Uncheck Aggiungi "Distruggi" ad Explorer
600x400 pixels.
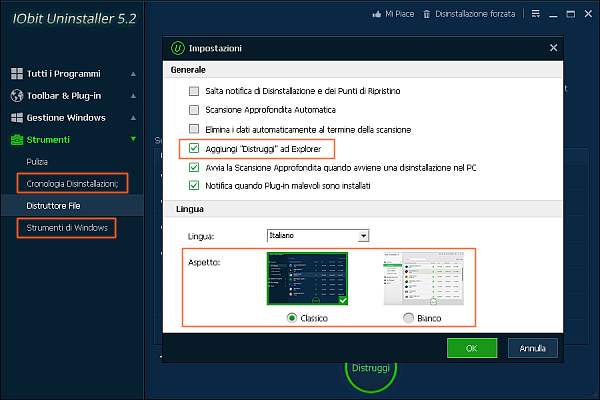click(194, 148)
